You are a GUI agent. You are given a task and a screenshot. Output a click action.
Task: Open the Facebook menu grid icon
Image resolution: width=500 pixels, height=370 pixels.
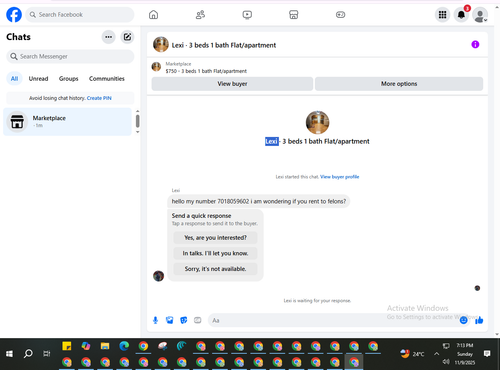442,15
